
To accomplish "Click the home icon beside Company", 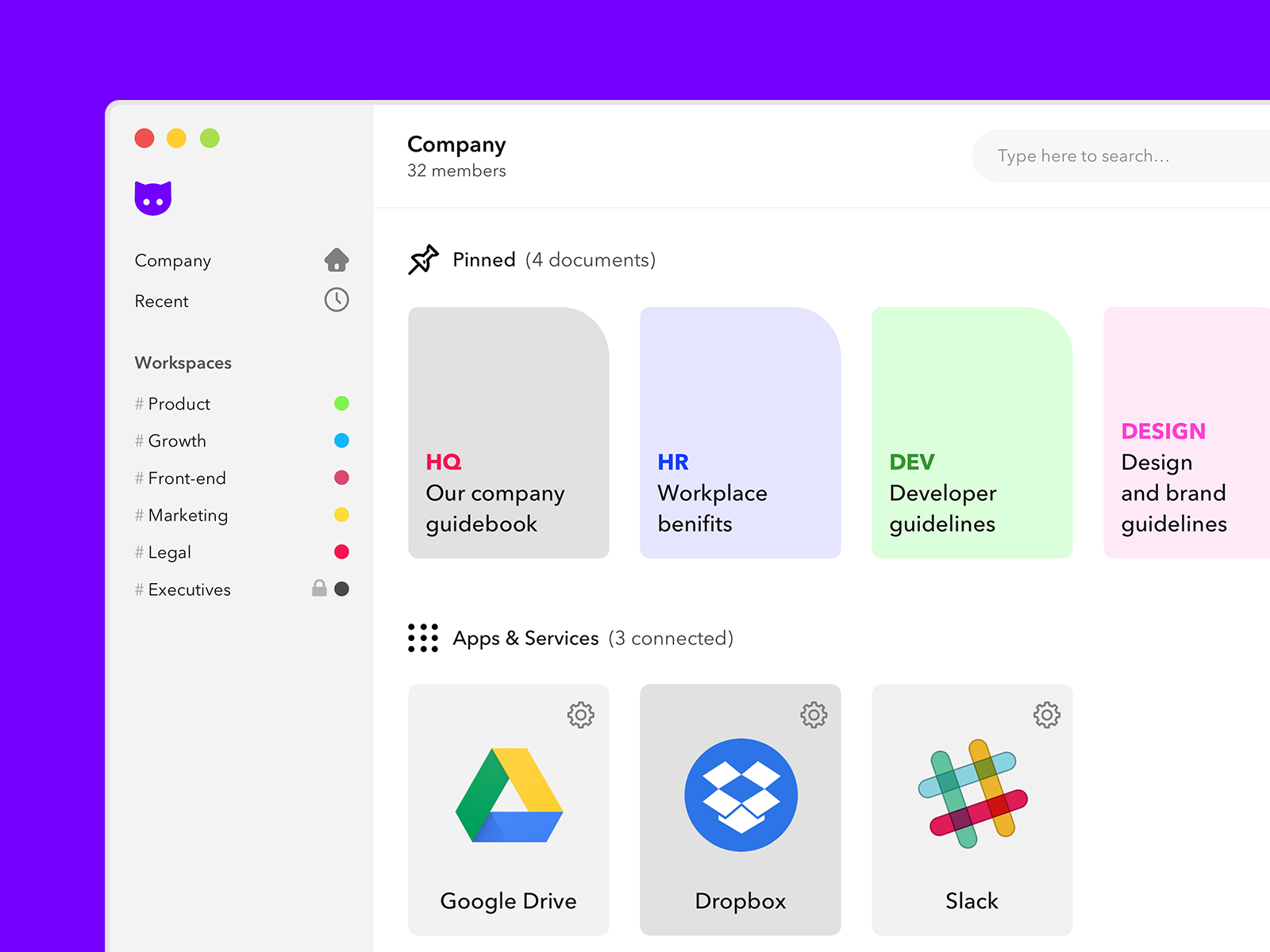I will [337, 259].
